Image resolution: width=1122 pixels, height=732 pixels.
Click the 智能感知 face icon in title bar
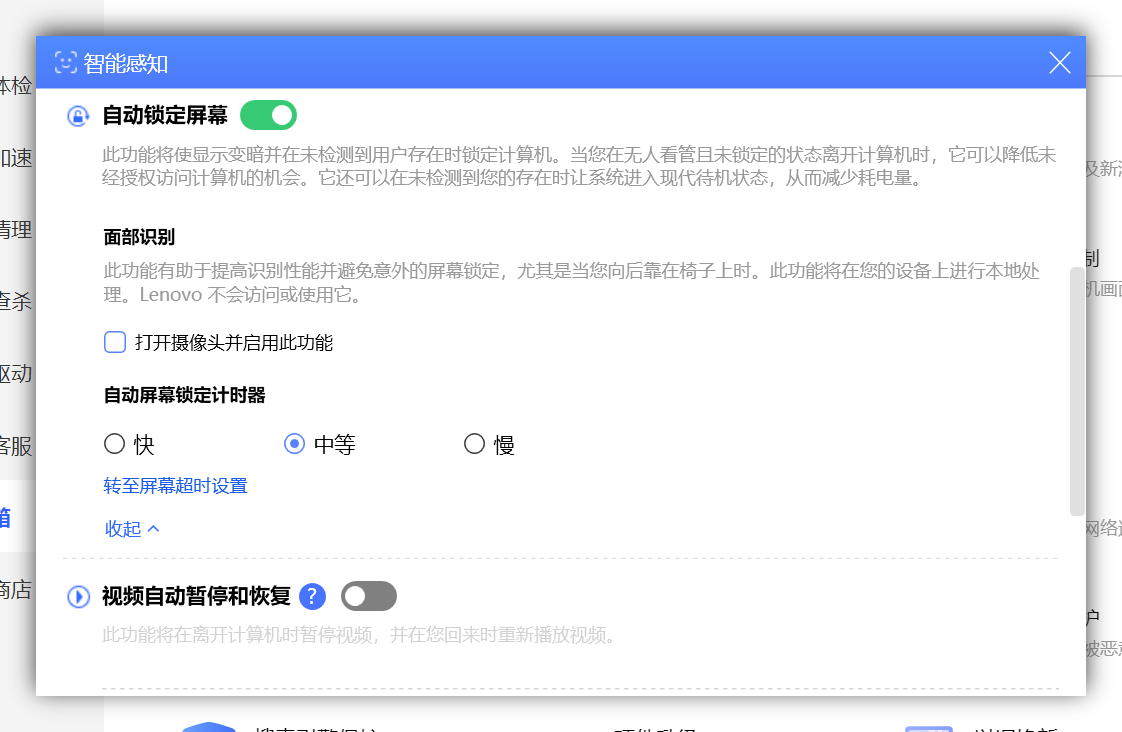pyautogui.click(x=66, y=63)
